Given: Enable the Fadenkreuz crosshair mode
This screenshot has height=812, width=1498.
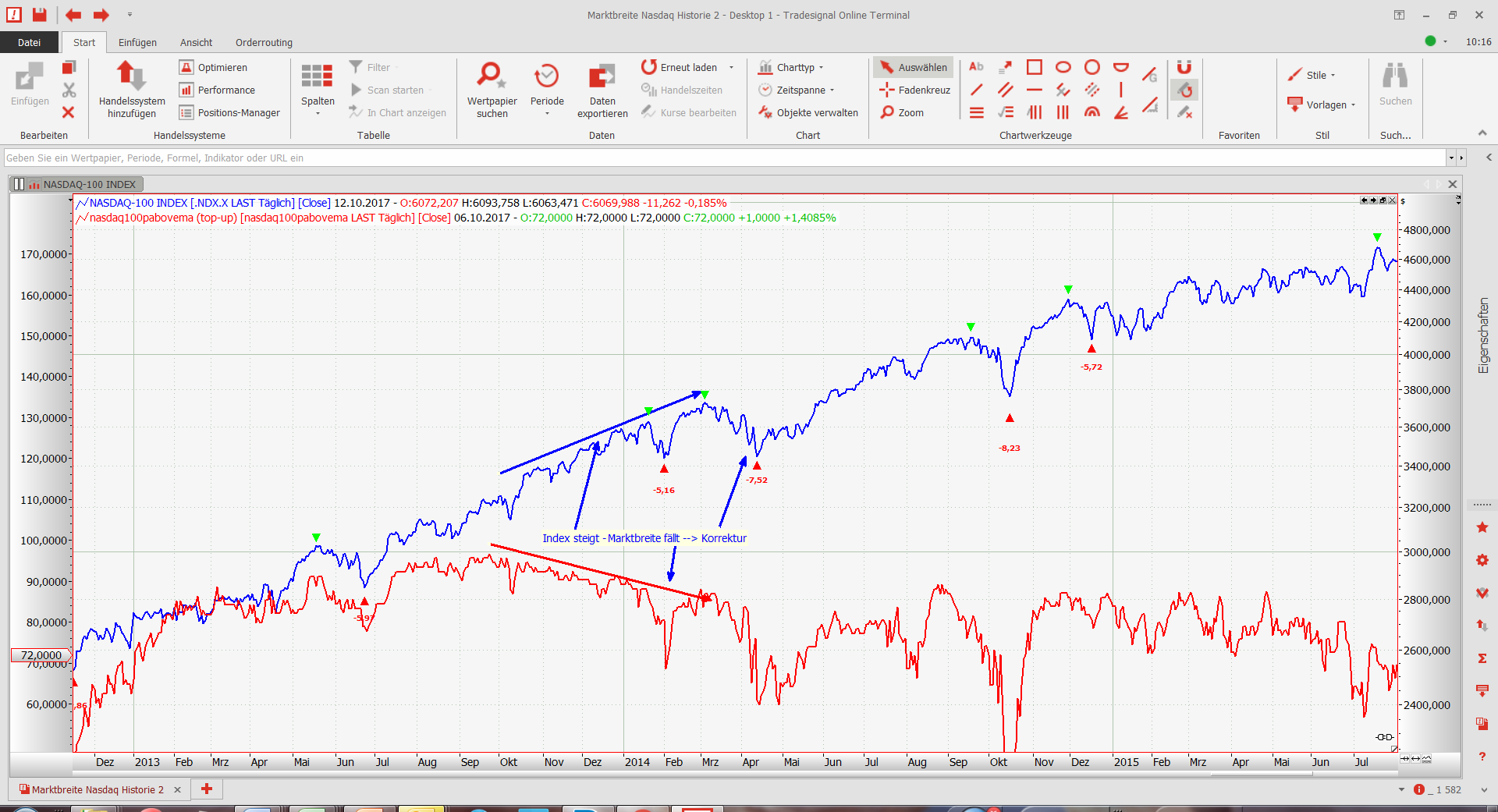Looking at the screenshot, I should tap(915, 90).
